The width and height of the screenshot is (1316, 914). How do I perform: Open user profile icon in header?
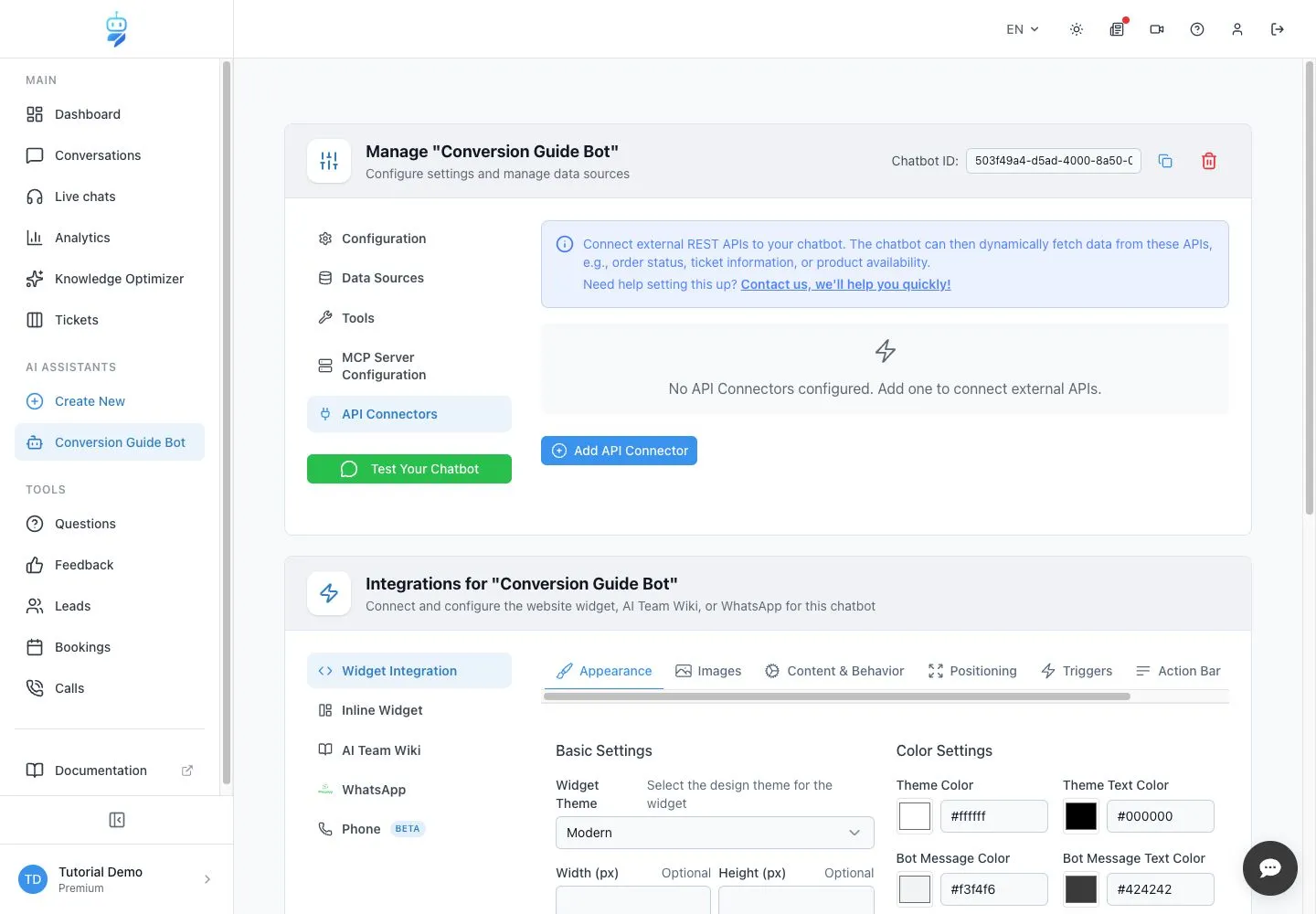[1237, 29]
